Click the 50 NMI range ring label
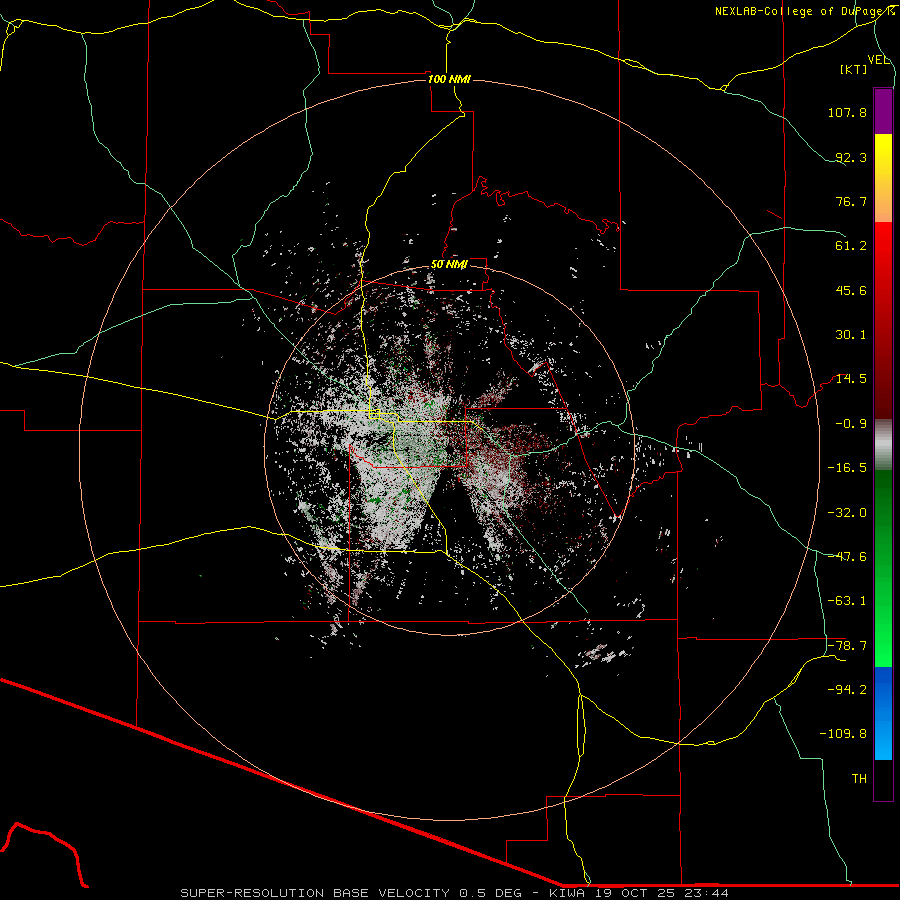This screenshot has height=900, width=900. tap(449, 265)
